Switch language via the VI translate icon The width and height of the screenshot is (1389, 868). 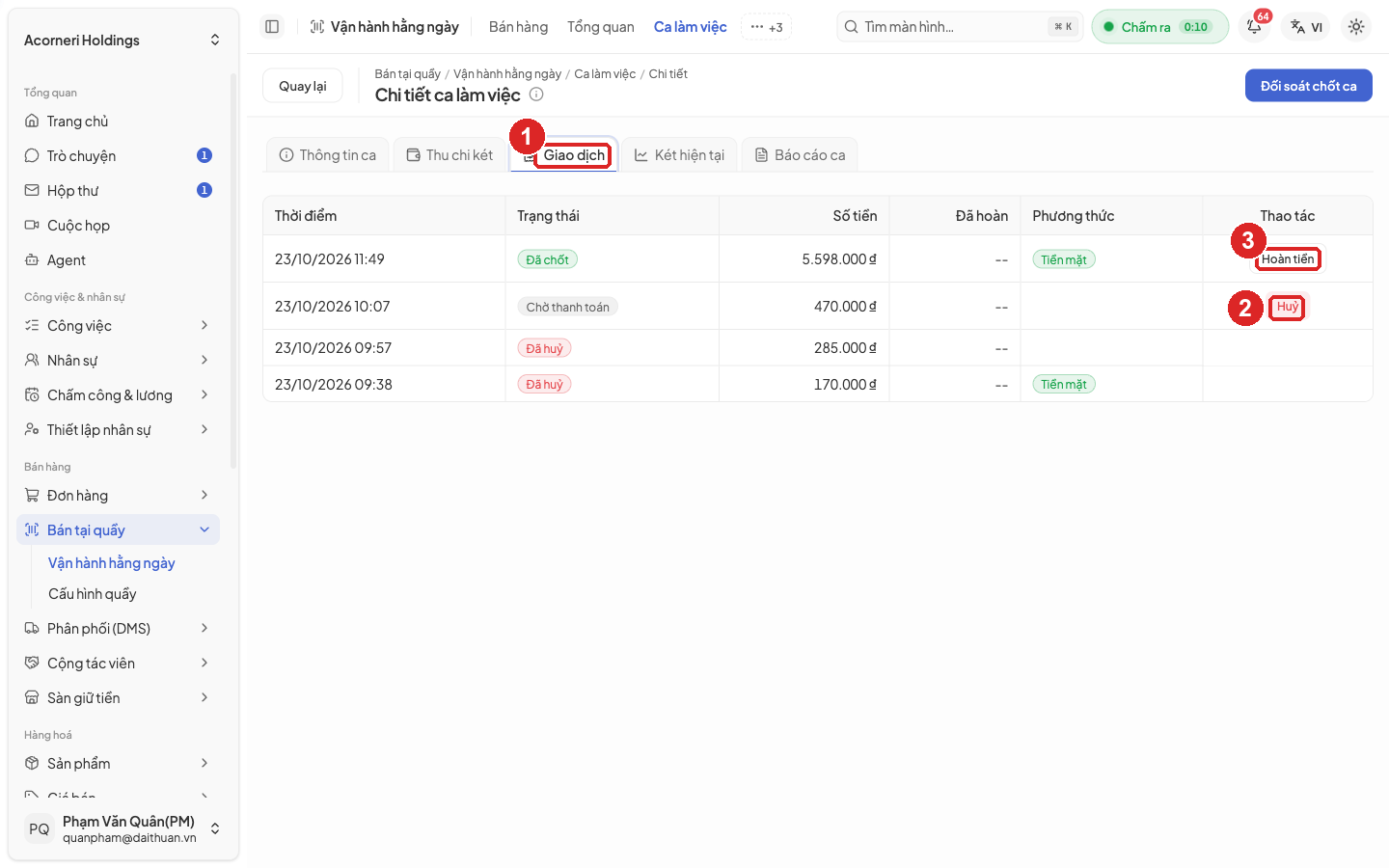click(1307, 27)
